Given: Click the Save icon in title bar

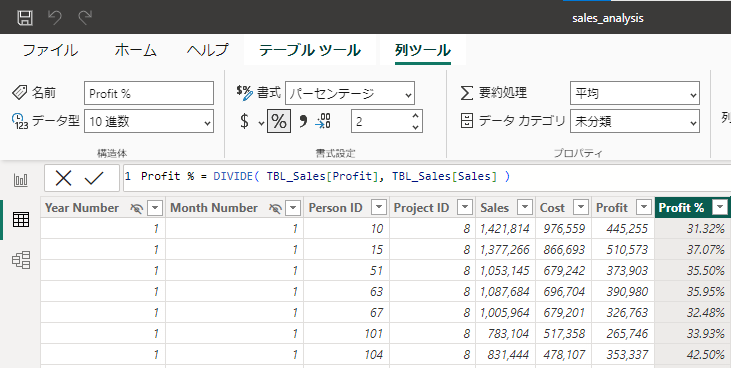Looking at the screenshot, I should pos(25,18).
